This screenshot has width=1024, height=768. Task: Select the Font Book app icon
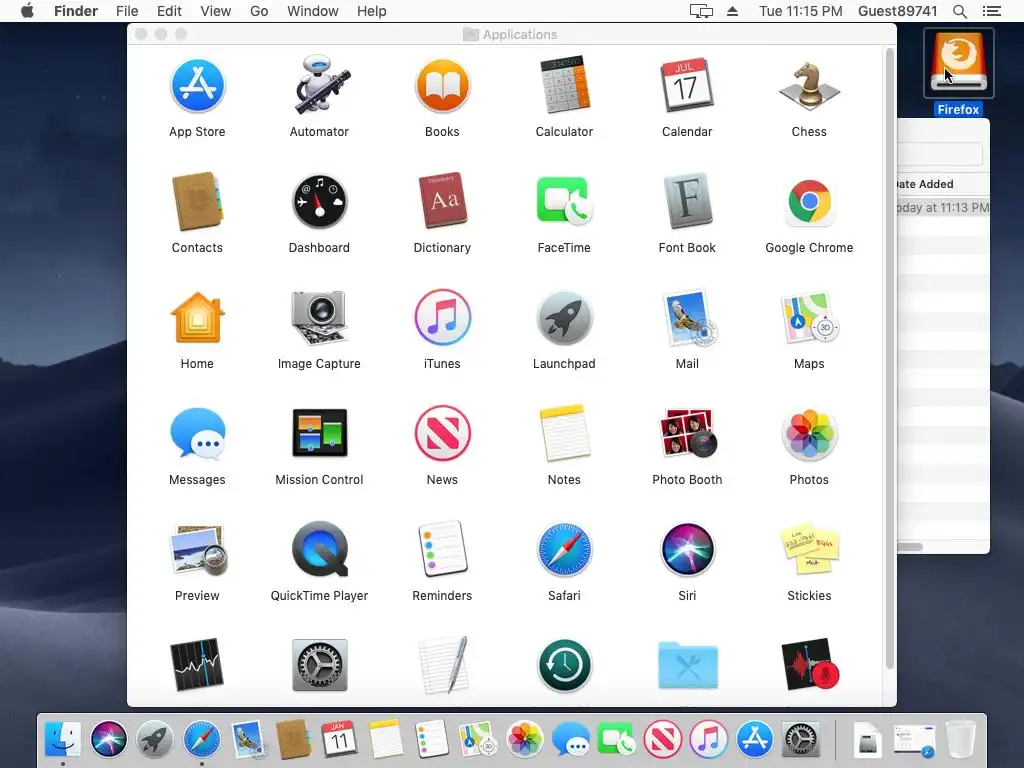pyautogui.click(x=687, y=202)
